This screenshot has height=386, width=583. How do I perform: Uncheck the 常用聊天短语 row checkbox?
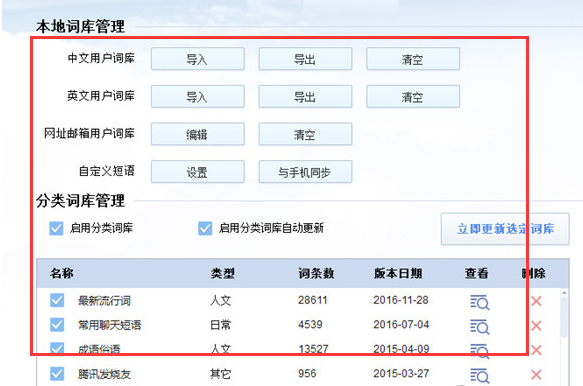click(57, 325)
